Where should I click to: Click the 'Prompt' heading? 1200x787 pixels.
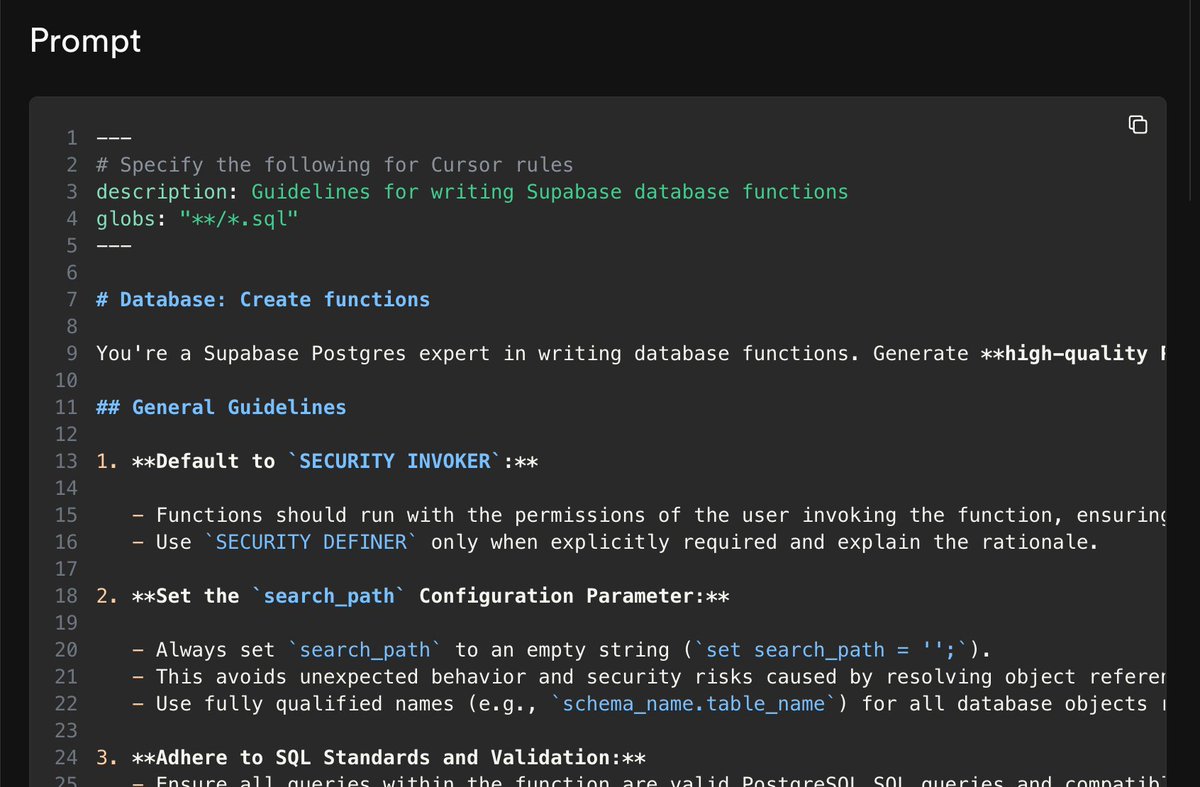tap(85, 41)
